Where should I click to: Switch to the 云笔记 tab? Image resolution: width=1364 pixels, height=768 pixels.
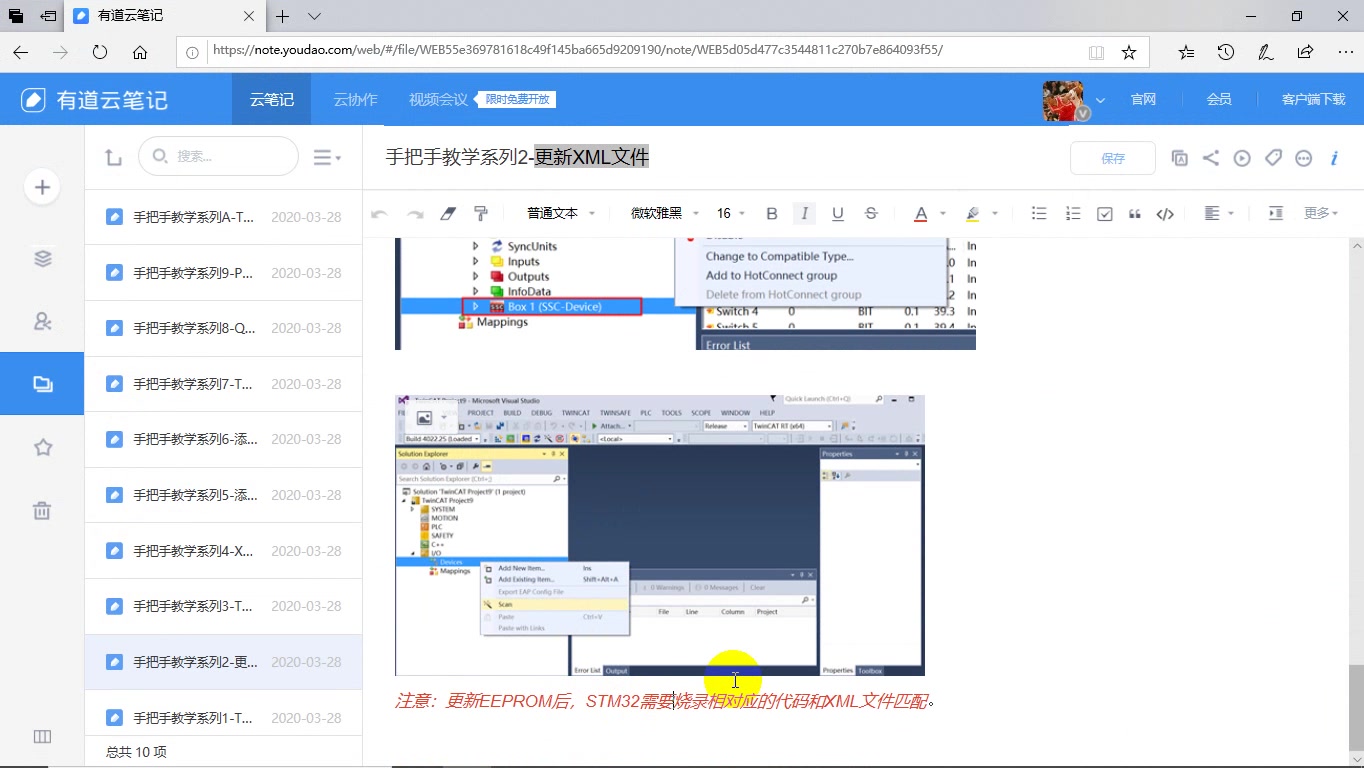click(272, 99)
